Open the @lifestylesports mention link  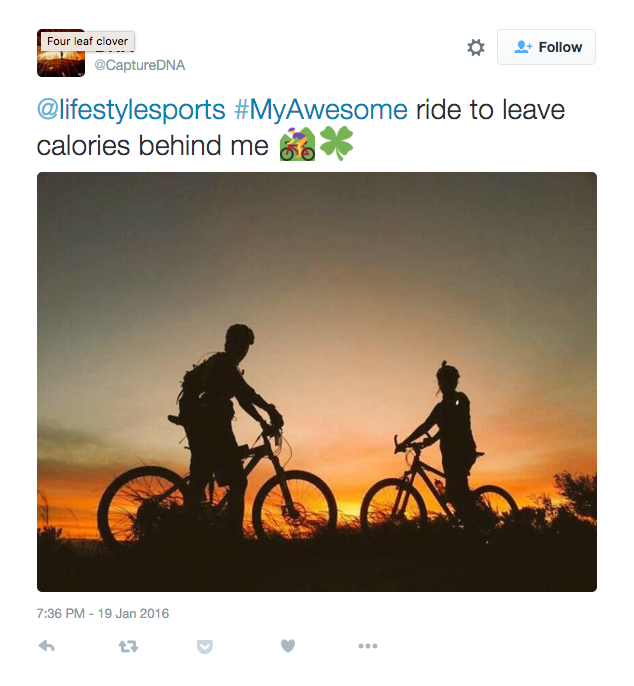(131, 109)
